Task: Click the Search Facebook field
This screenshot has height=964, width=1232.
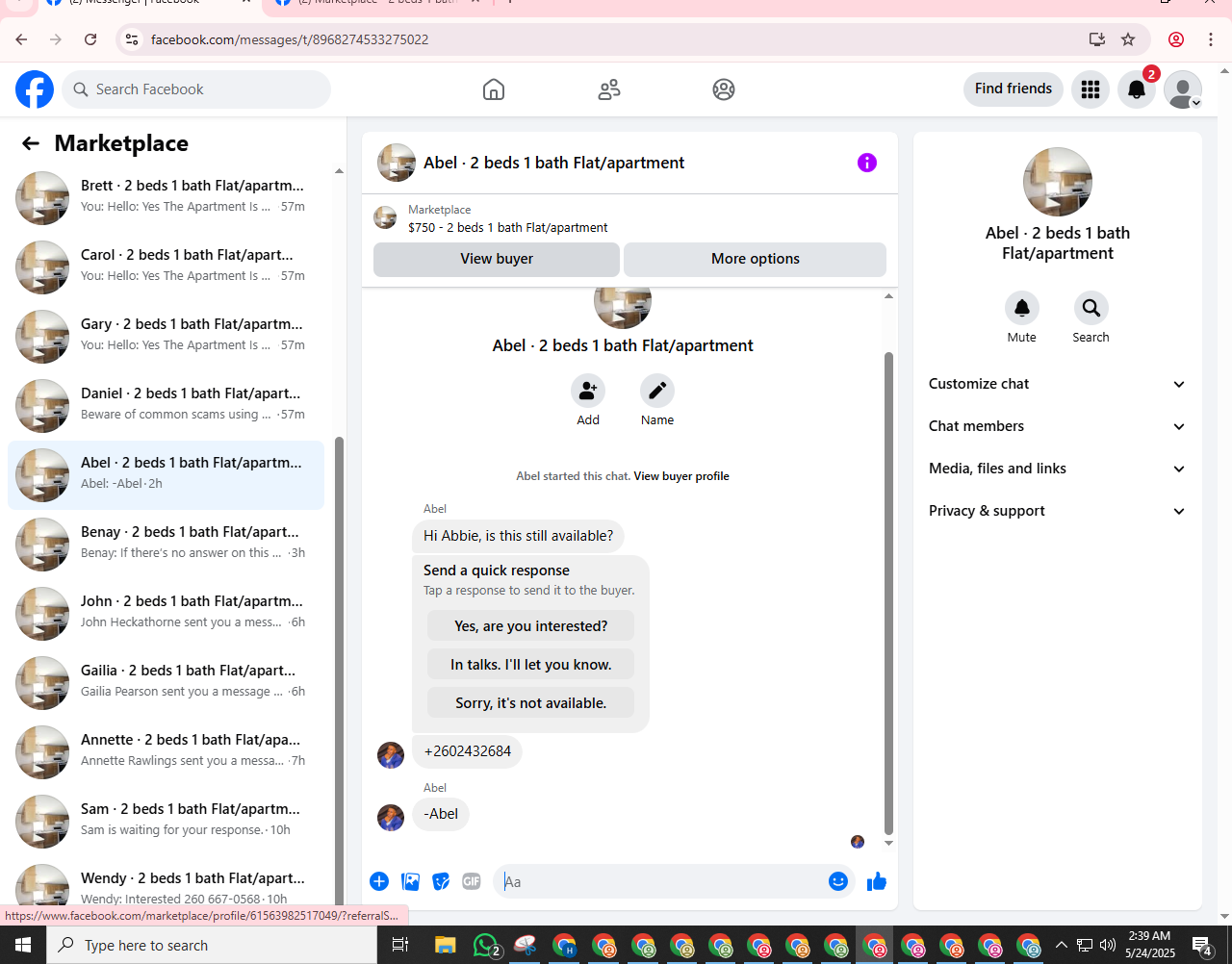Action: (196, 89)
